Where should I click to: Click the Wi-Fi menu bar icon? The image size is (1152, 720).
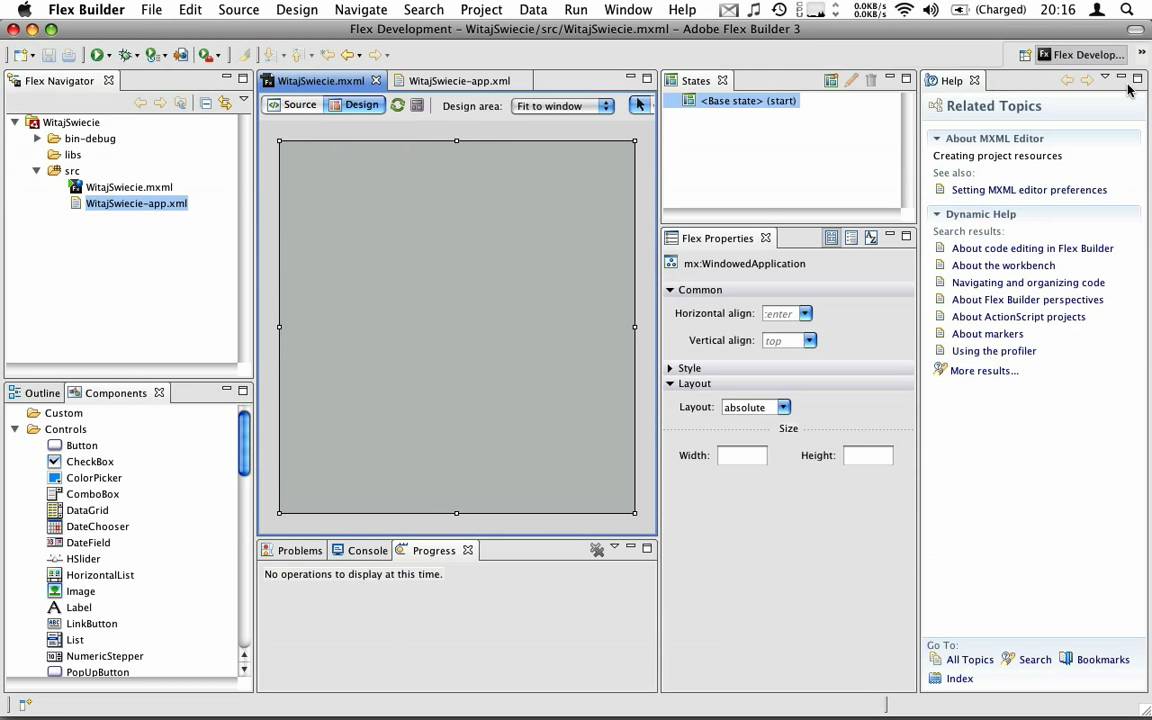904,10
